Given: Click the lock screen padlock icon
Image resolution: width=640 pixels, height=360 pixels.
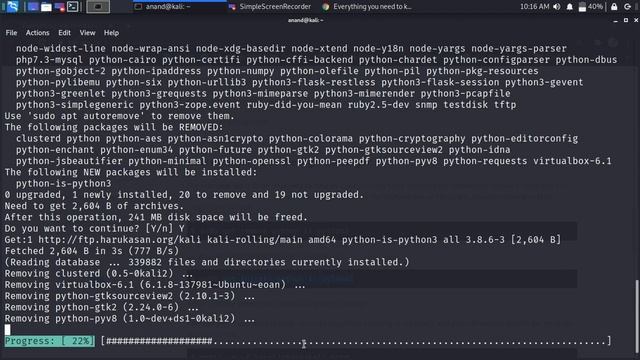Looking at the screenshot, I should click(x=614, y=7).
